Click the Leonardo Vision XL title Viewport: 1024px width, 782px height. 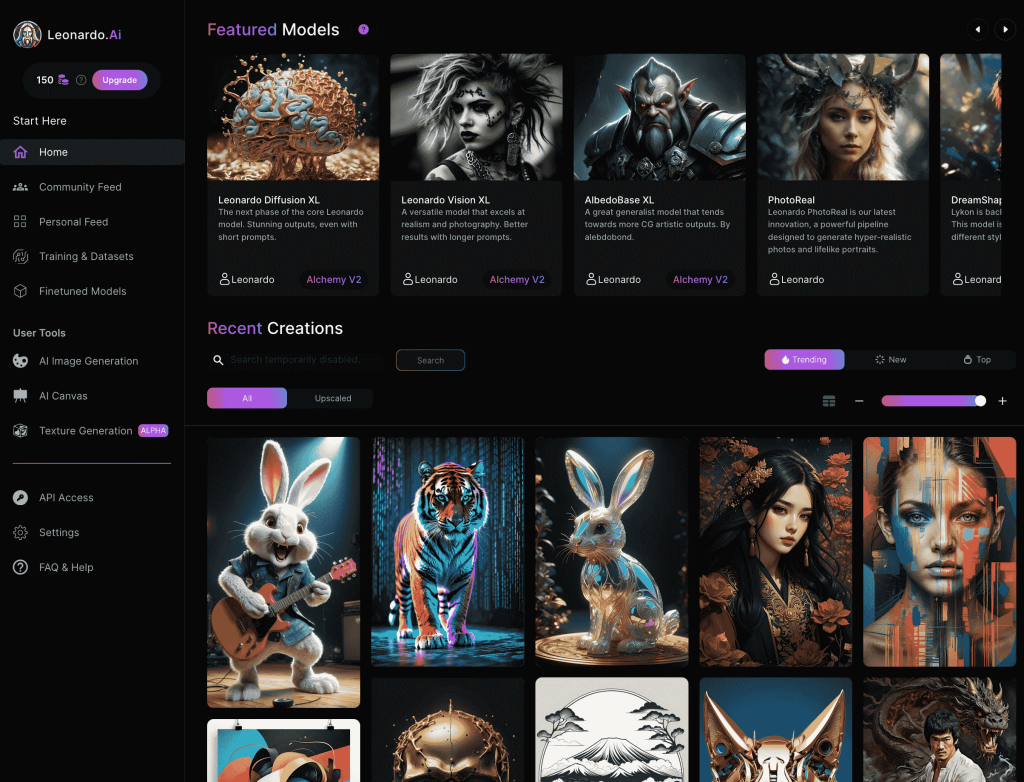(x=445, y=200)
